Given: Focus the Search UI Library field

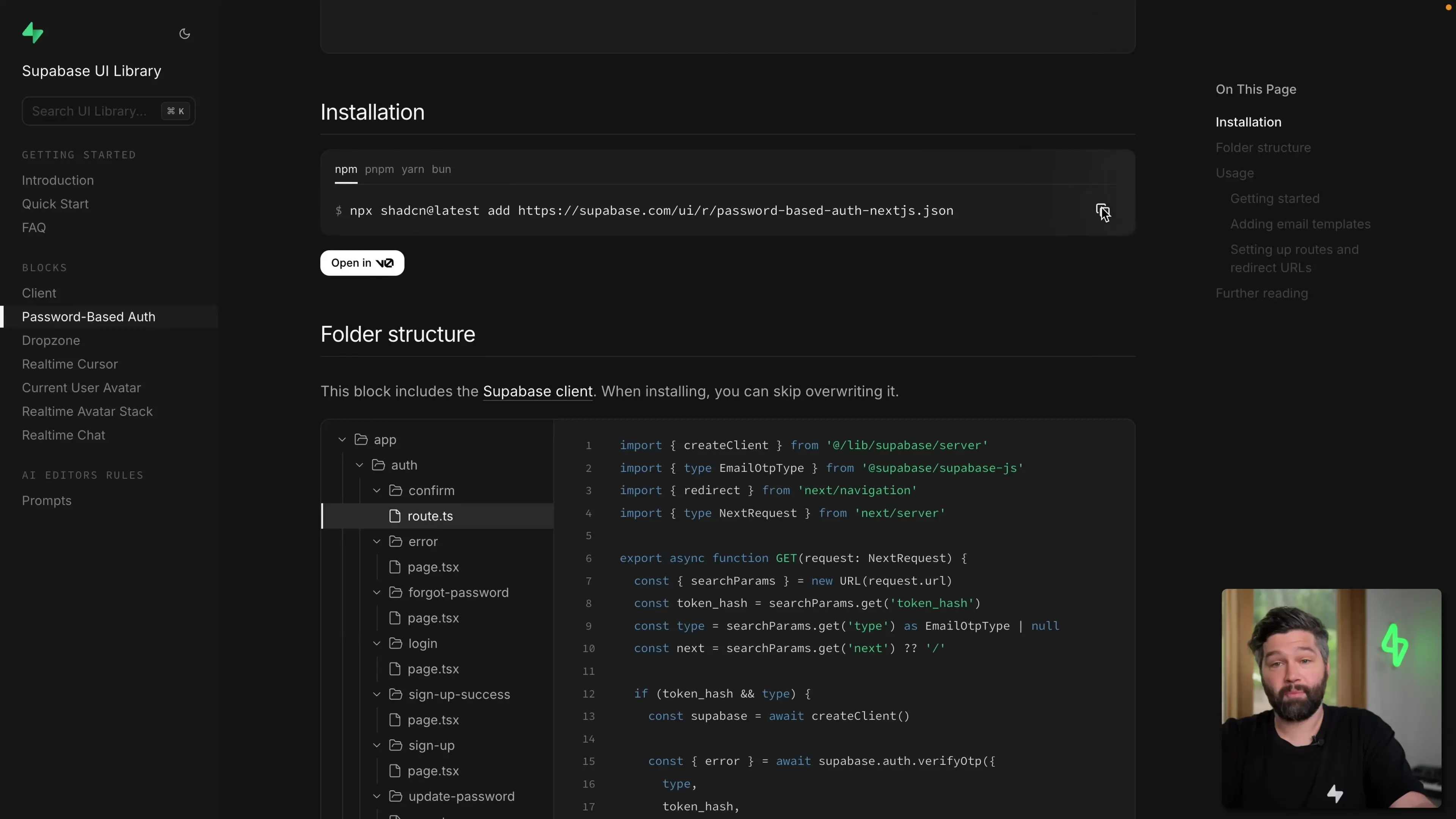Looking at the screenshot, I should (108, 111).
